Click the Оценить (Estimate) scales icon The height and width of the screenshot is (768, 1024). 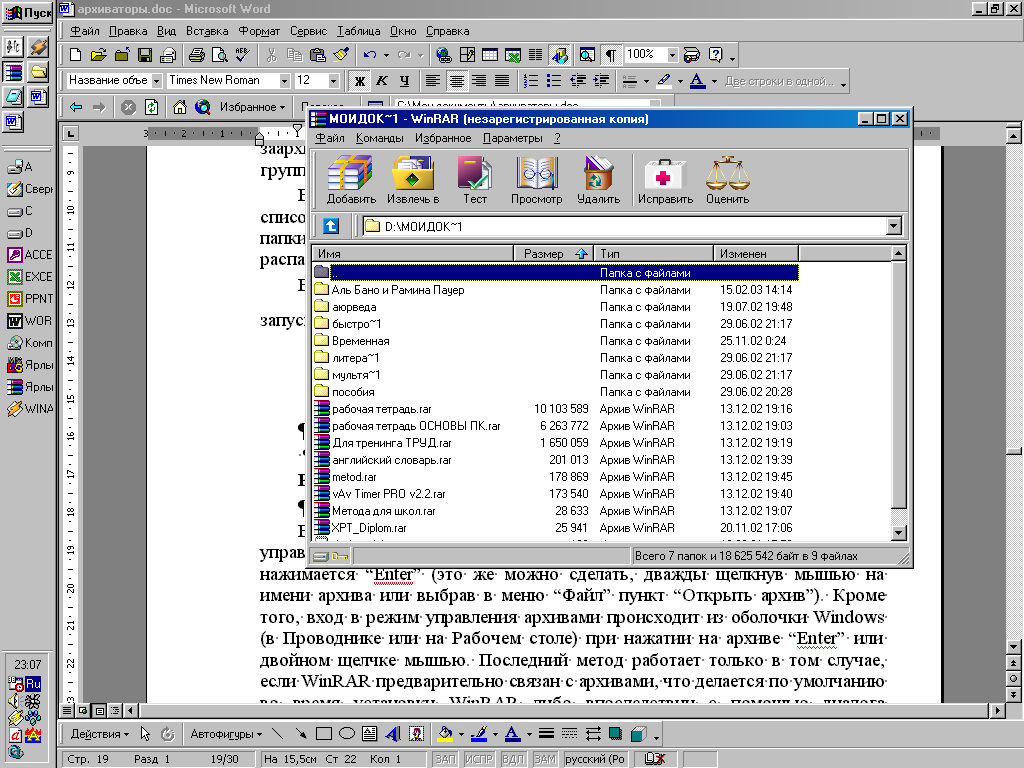727,180
